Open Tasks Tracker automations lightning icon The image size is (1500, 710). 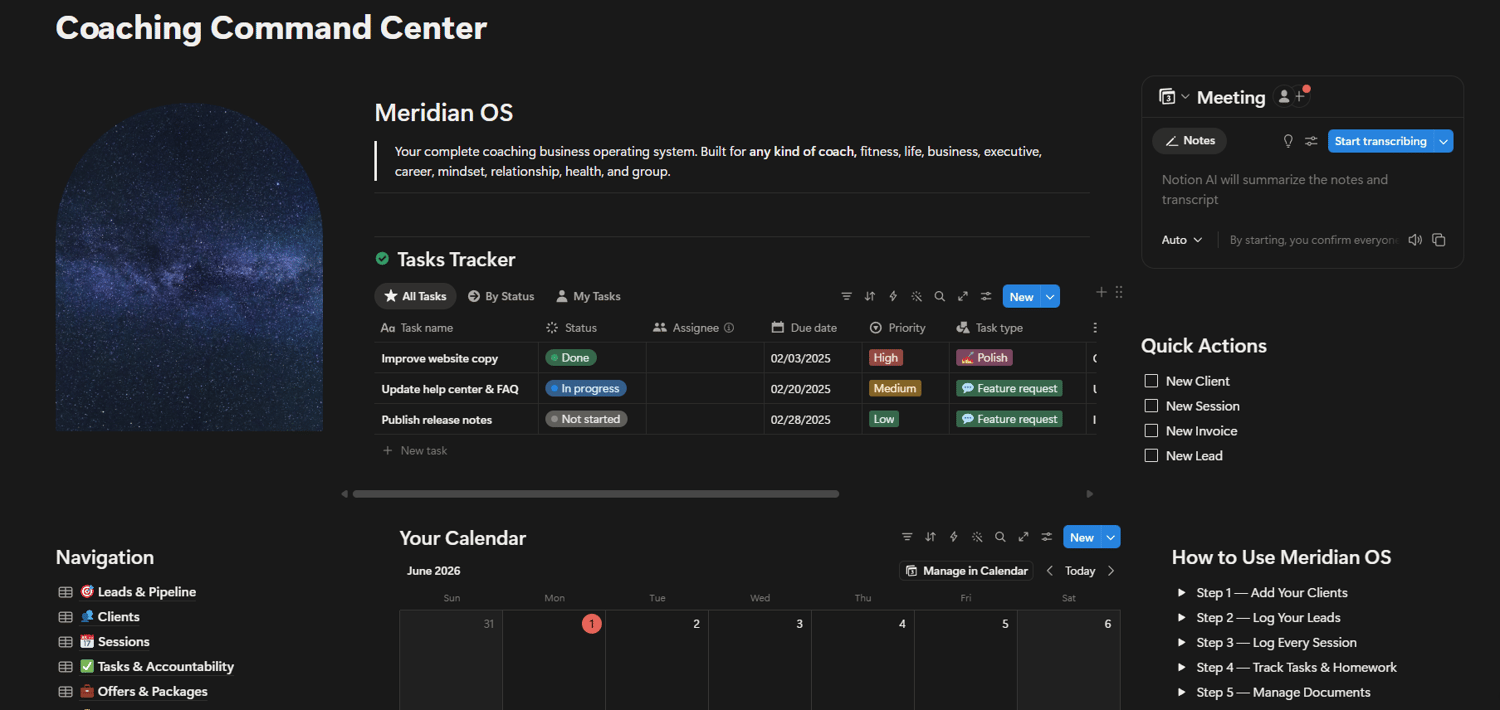[x=893, y=296]
